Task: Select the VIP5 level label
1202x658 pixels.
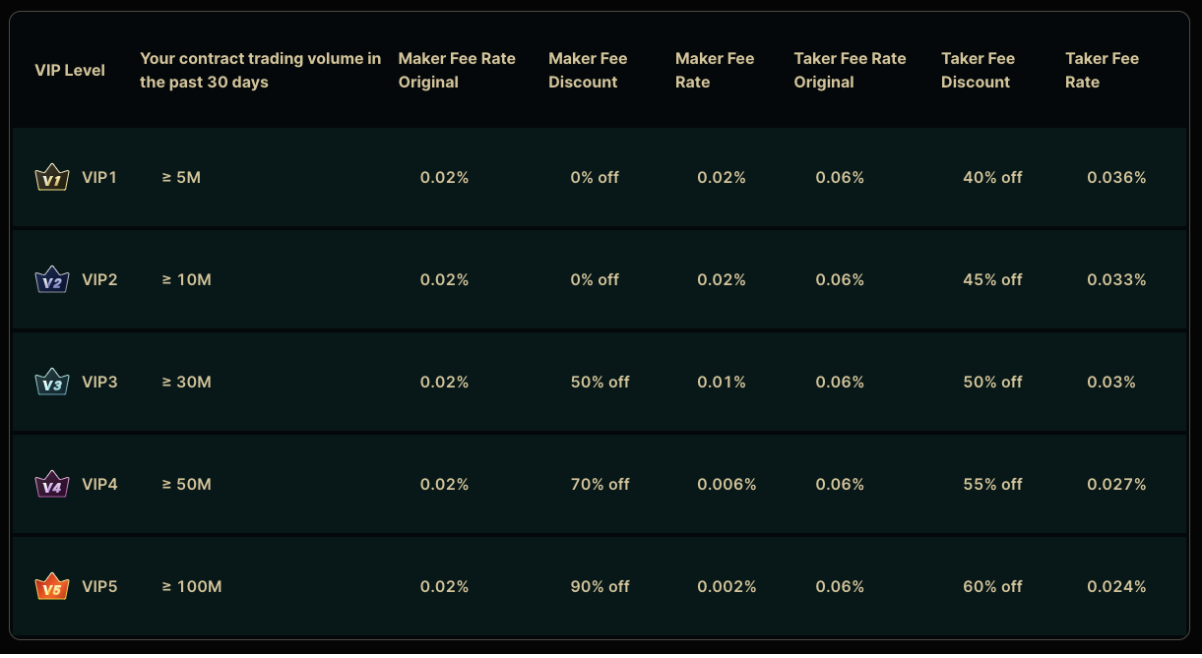Action: click(x=100, y=586)
